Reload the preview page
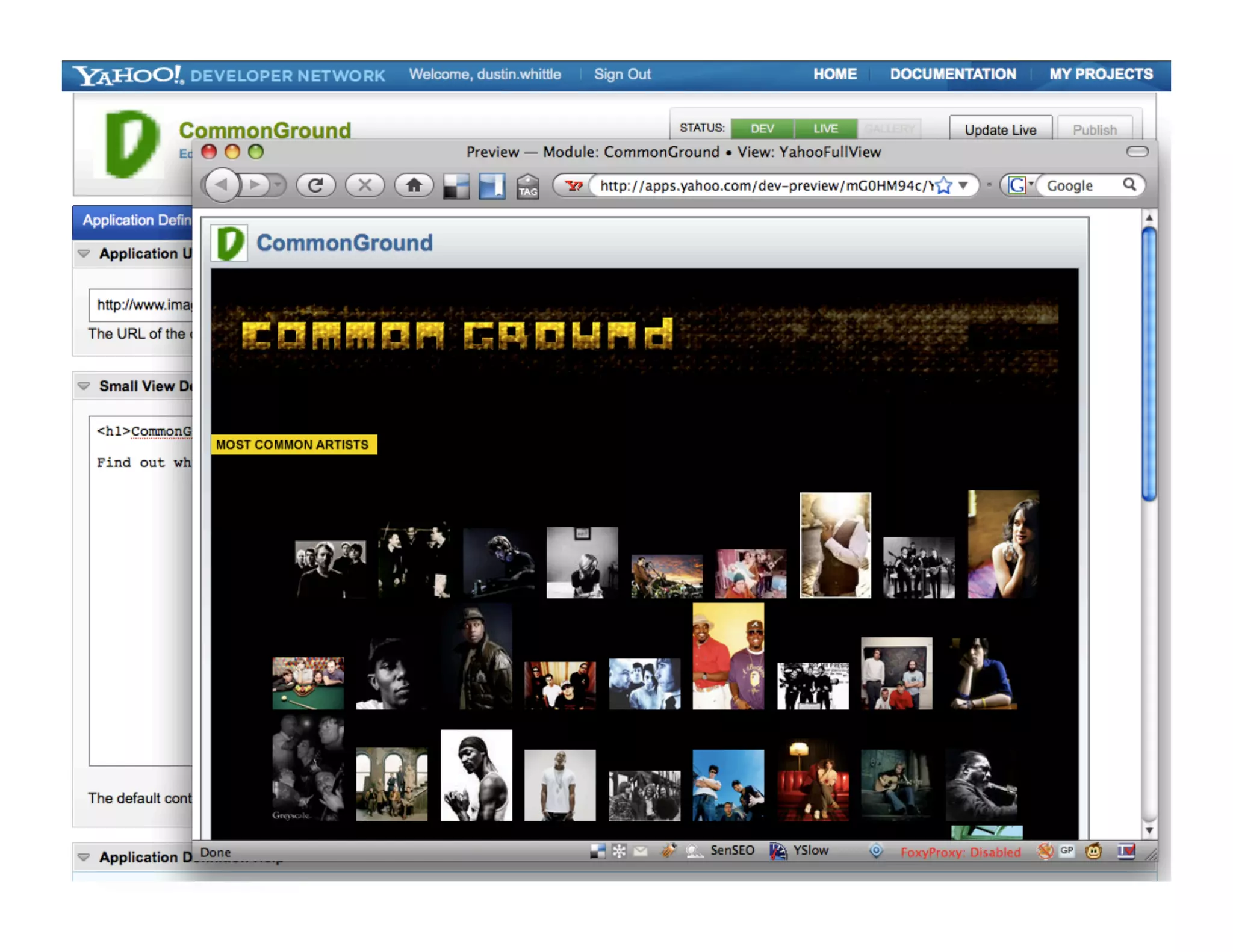The image size is (1233, 952). tap(315, 185)
